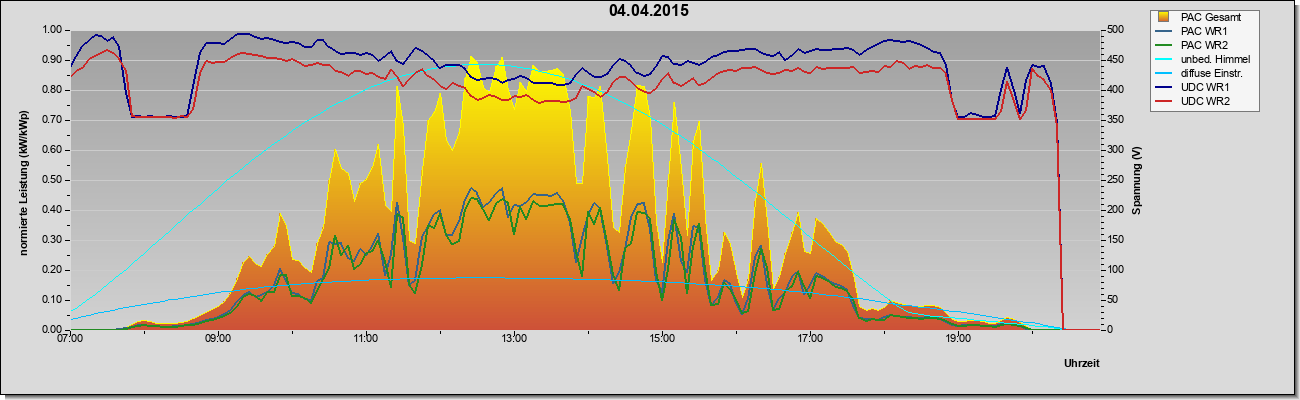Screen dimensions: 1300x400
Task: Select the PAC WR1 legend entry
Action: pyautogui.click(x=1202, y=31)
